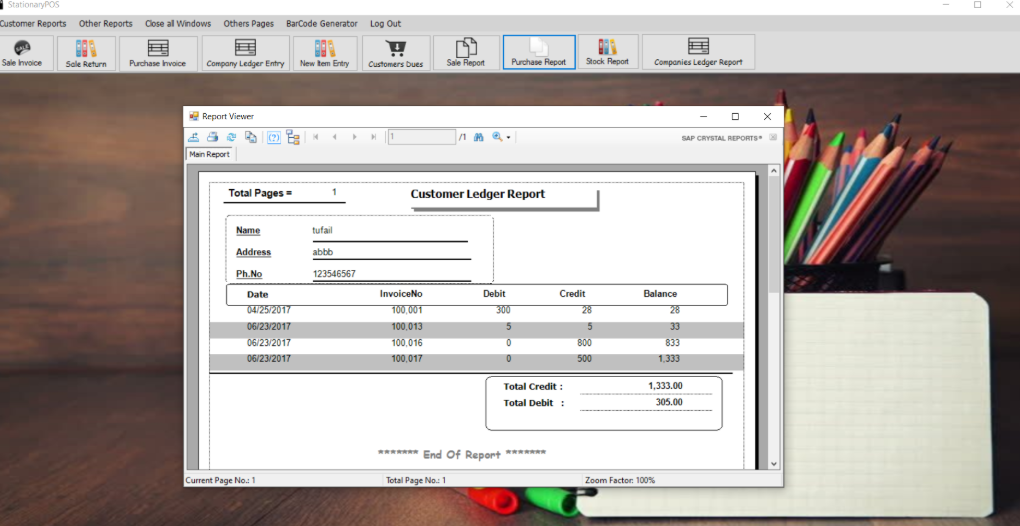Toggle the group tree panel
Image resolution: width=1020 pixels, height=526 pixels.
(x=293, y=137)
